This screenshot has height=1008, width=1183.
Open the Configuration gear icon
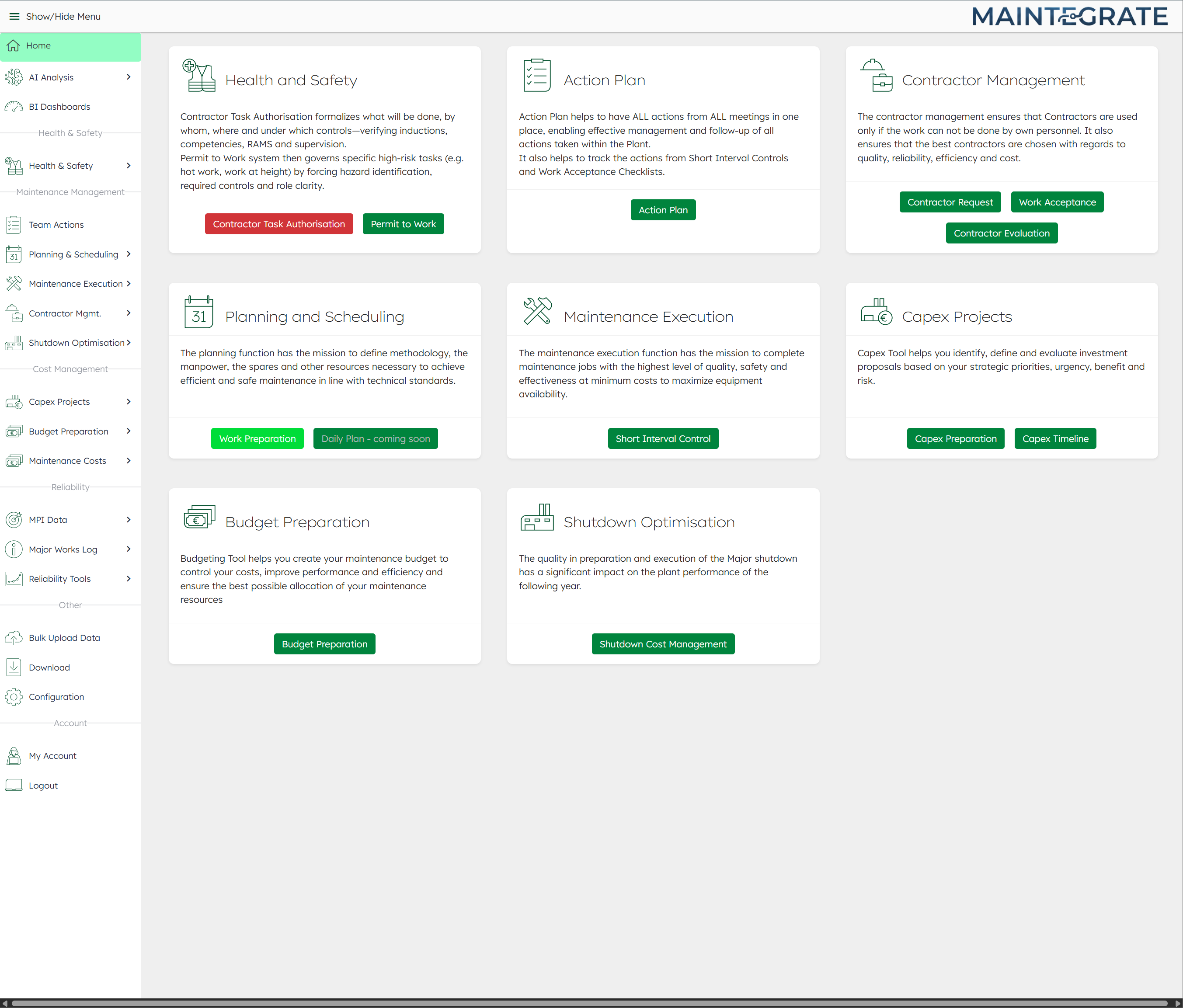[14, 696]
